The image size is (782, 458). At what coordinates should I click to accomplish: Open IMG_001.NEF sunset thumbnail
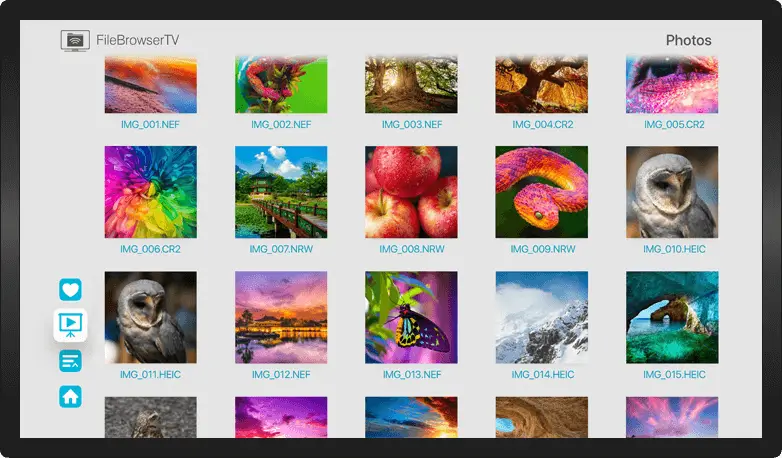click(x=151, y=84)
